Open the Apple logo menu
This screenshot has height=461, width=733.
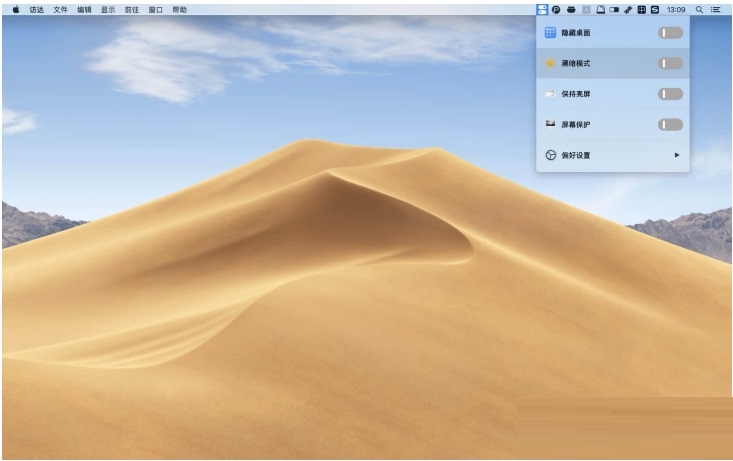pyautogui.click(x=16, y=9)
